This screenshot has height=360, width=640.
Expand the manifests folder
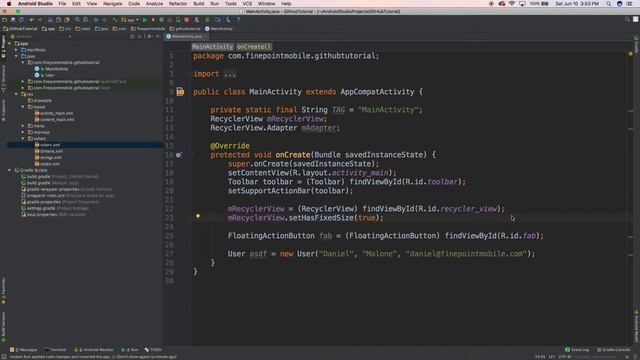coord(16,50)
